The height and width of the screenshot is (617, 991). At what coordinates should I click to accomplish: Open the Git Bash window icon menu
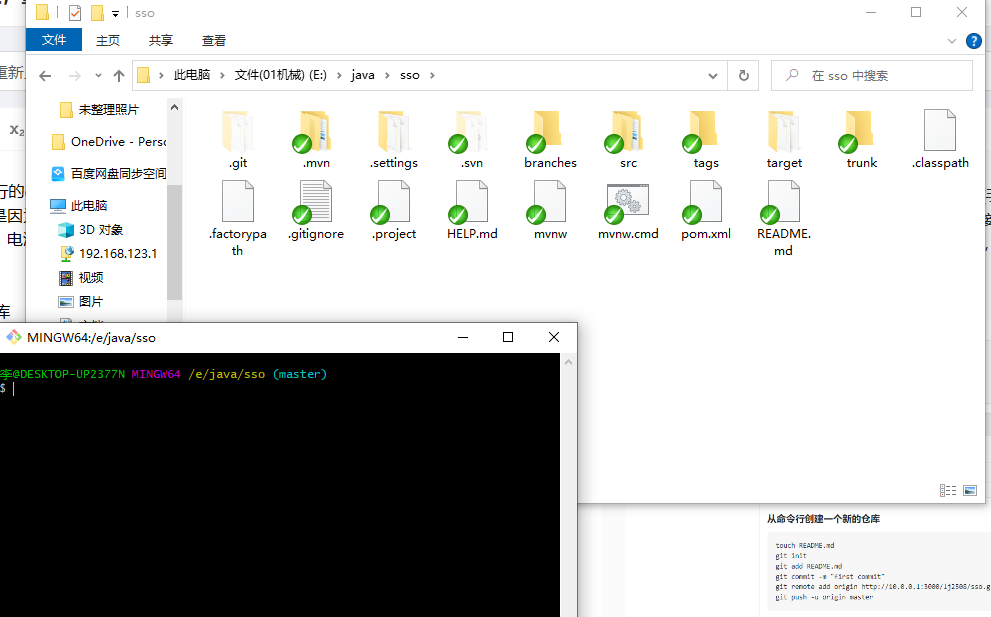pos(13,338)
